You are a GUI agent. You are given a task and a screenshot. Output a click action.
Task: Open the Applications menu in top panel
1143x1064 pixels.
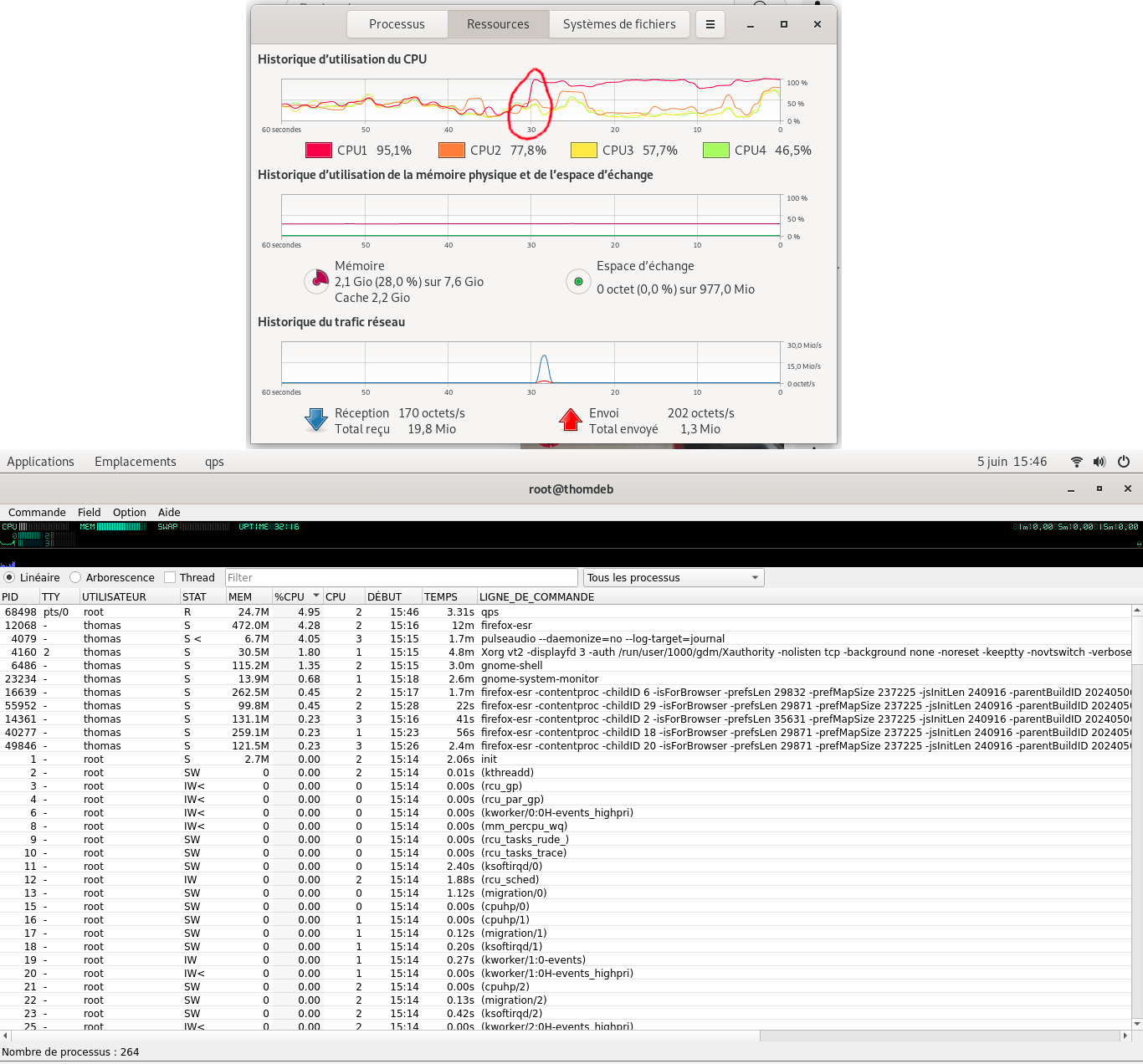(40, 462)
